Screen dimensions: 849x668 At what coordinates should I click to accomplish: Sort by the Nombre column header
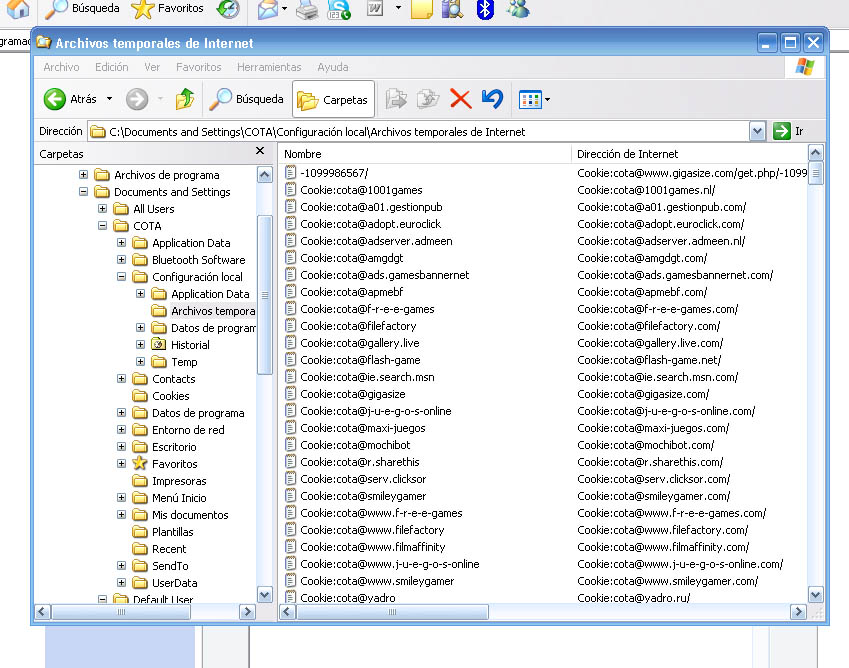[x=425, y=154]
